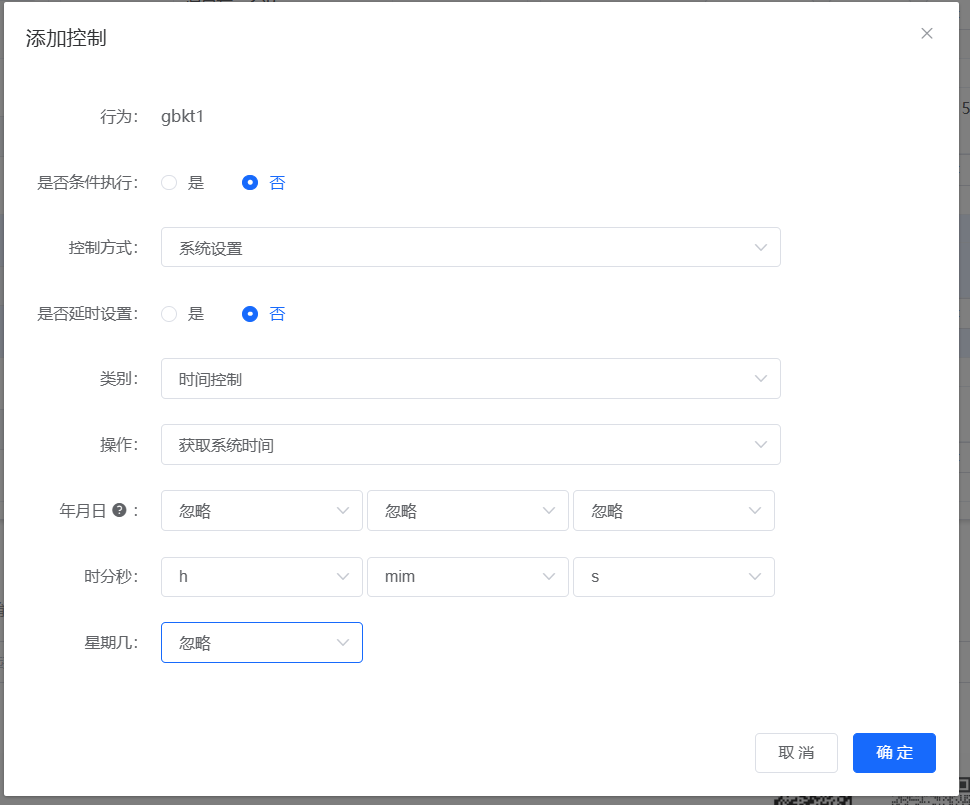This screenshot has width=970, height=805.
Task: Click the chevron arrow of 星期几 select
Action: click(343, 643)
